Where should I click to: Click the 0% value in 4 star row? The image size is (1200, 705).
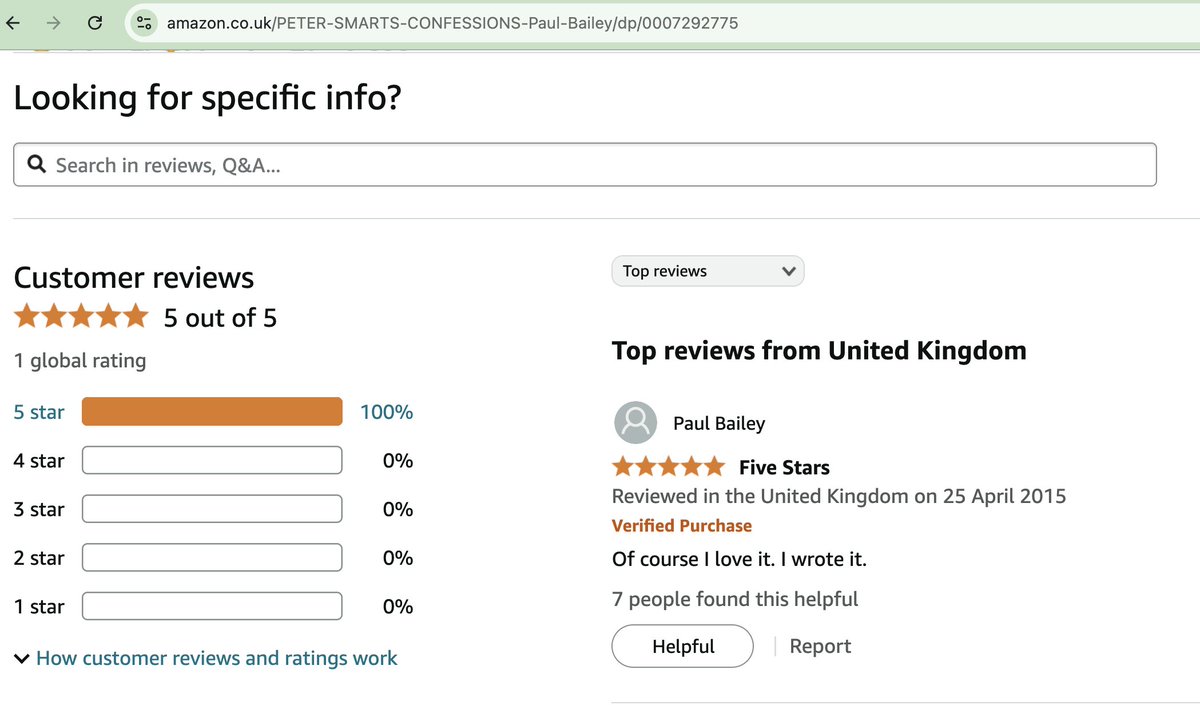coord(398,461)
